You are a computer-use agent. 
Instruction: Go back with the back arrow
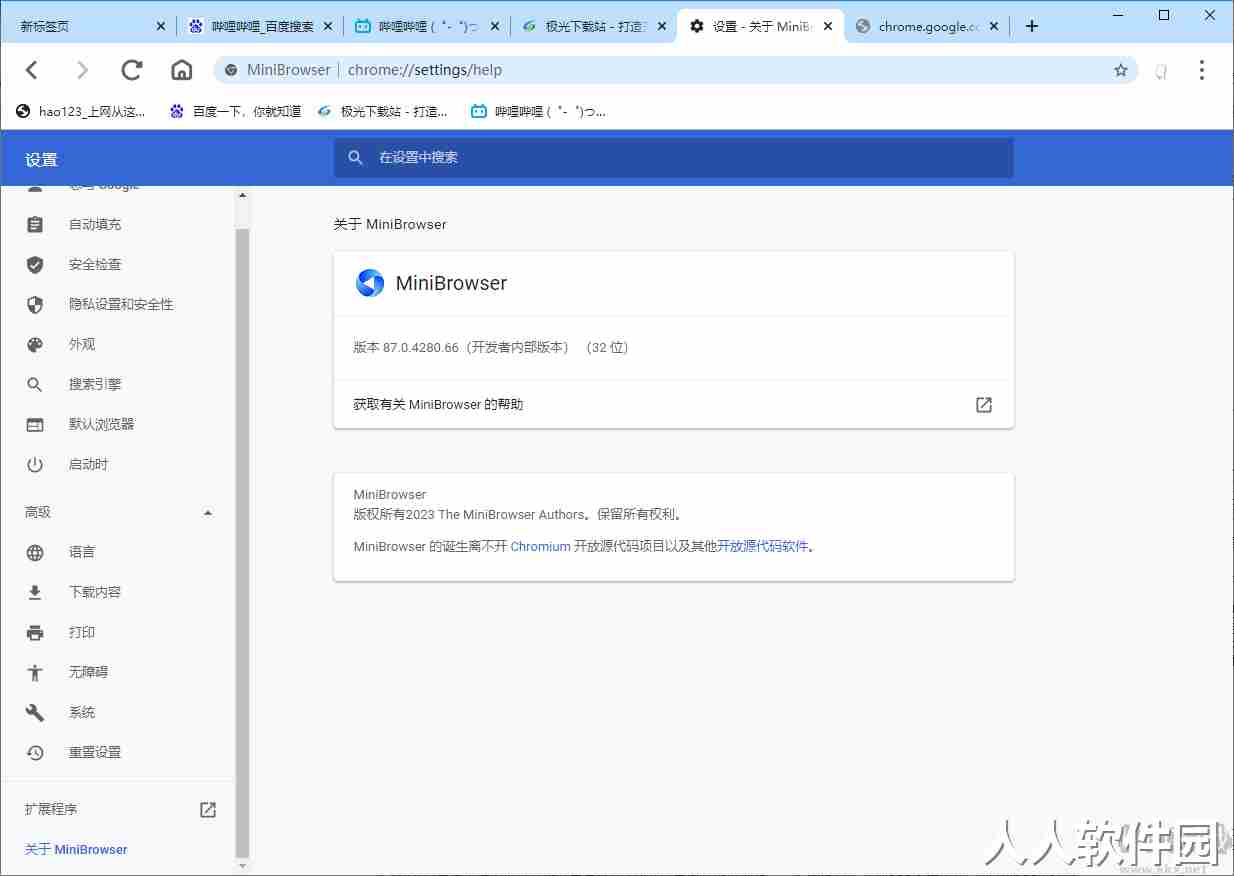32,70
